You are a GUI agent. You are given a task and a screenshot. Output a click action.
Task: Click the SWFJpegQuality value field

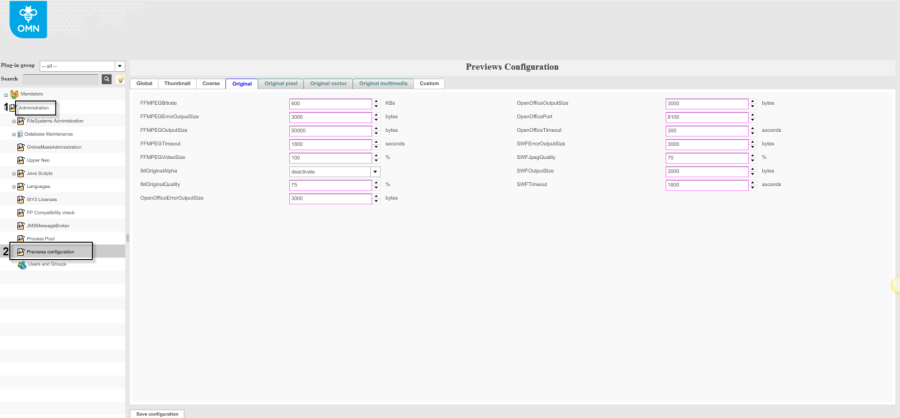click(x=707, y=158)
